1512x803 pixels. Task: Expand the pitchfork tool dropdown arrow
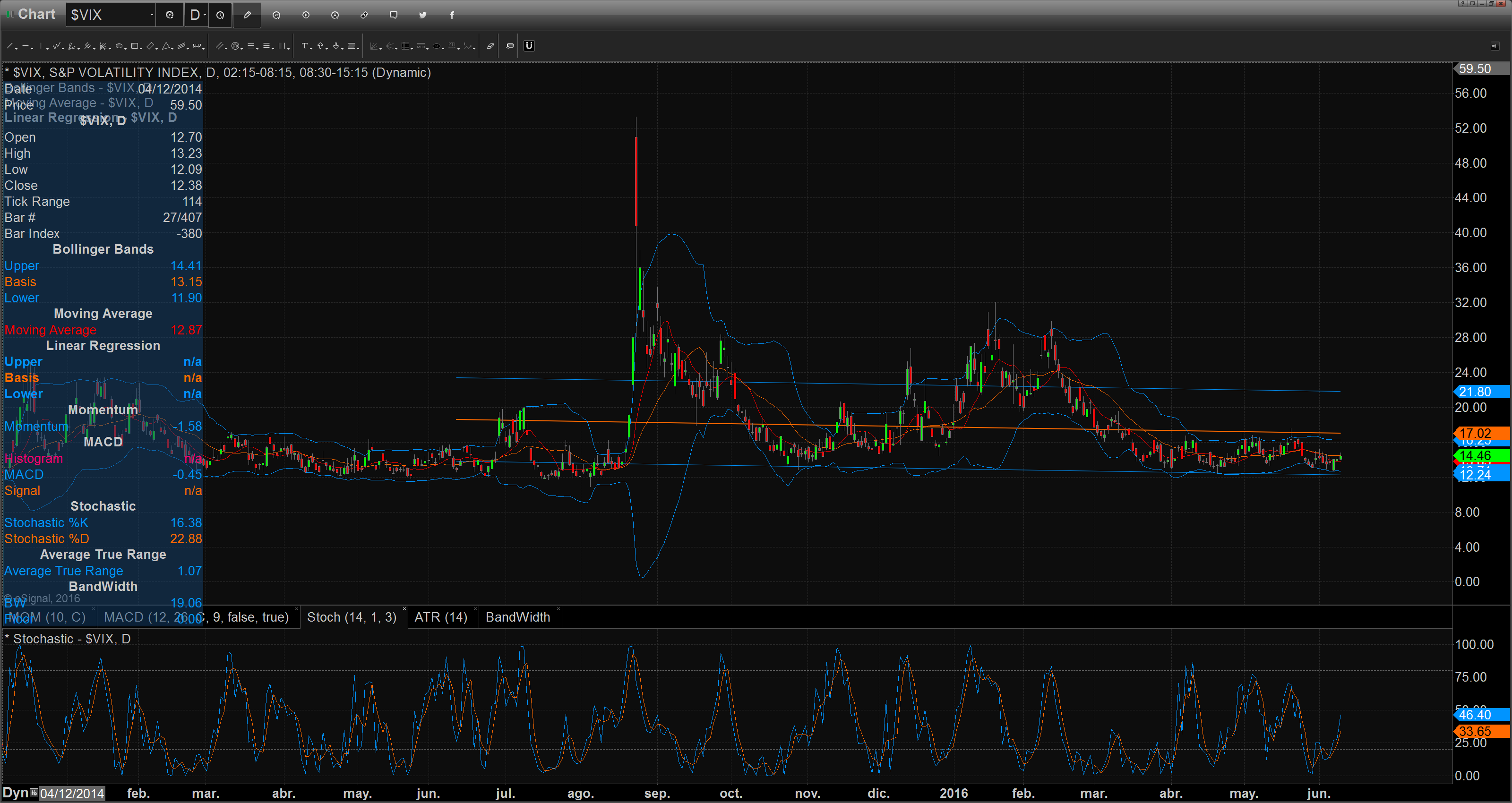(94, 49)
